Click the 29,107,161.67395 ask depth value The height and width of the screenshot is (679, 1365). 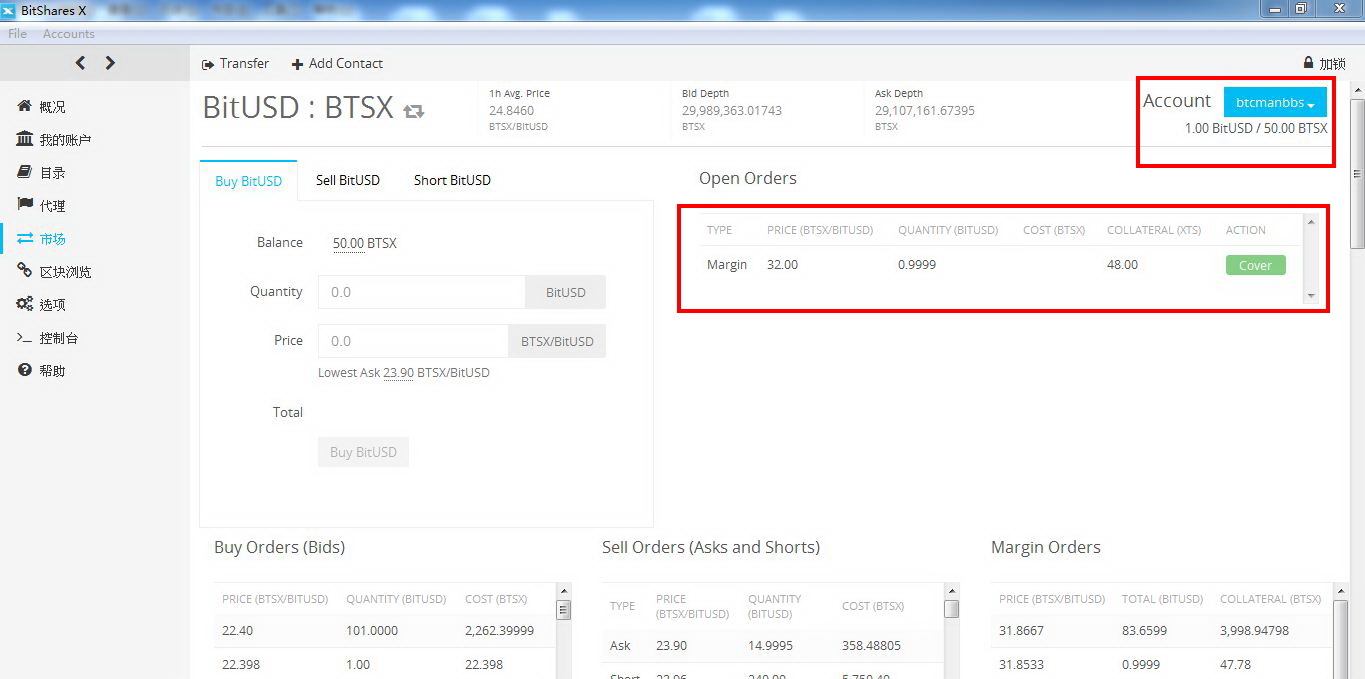tap(925, 111)
